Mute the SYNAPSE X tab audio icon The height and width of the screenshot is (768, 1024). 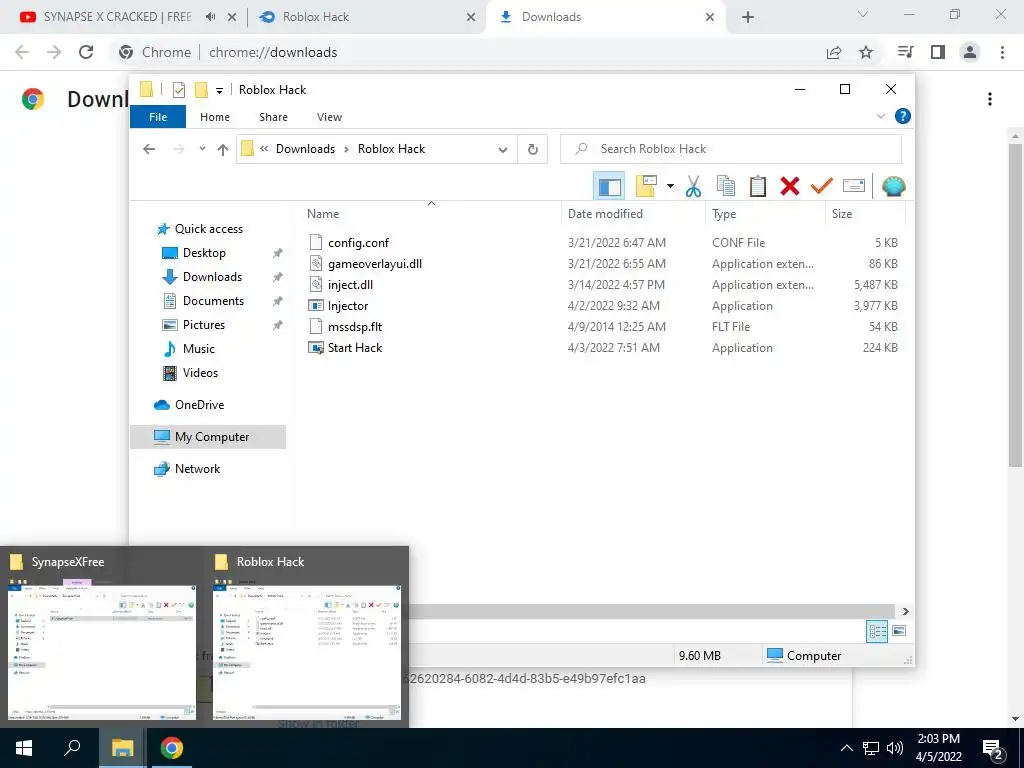[x=210, y=17]
